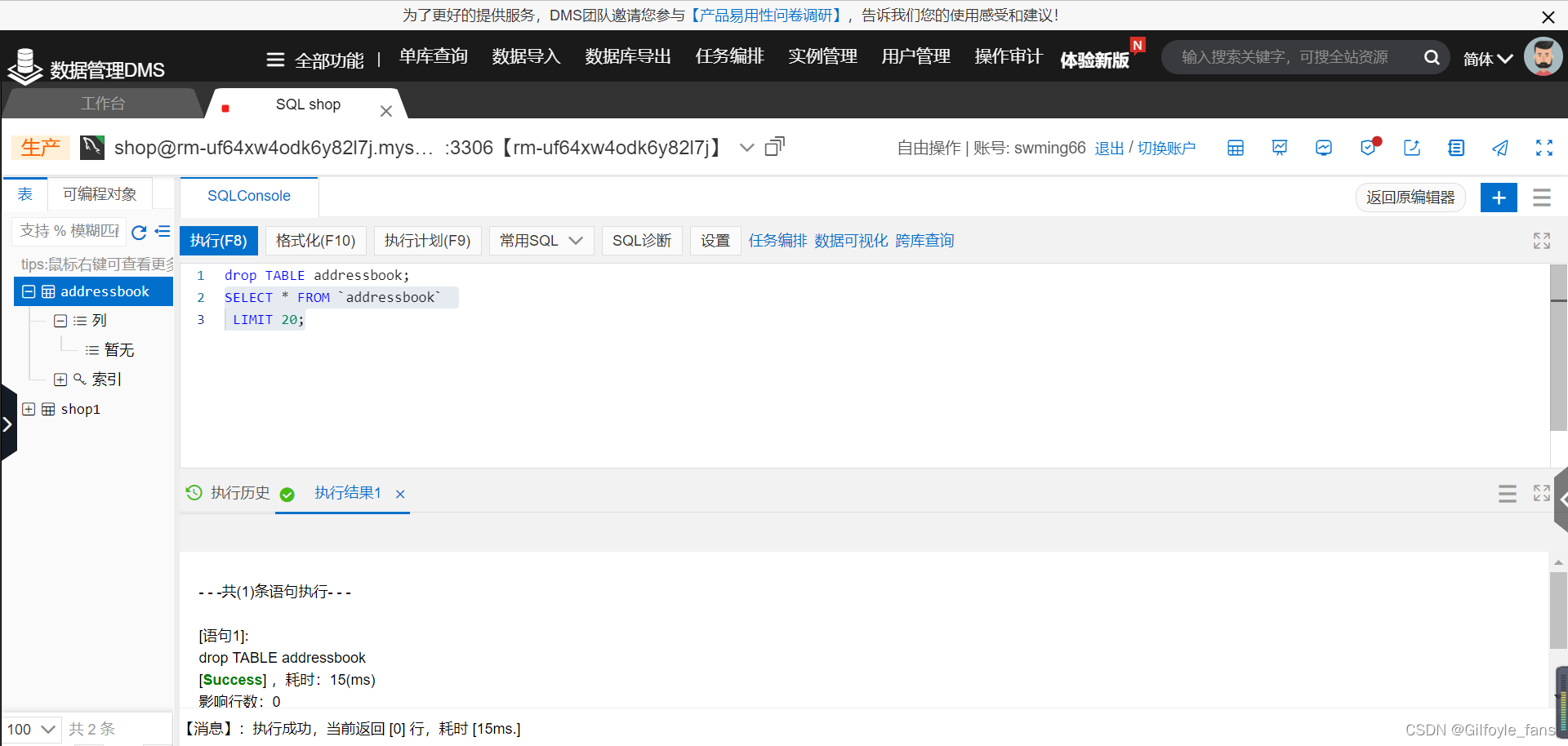1568x746 pixels.
Task: Open the 常用SQL dropdown
Action: pyautogui.click(x=541, y=240)
